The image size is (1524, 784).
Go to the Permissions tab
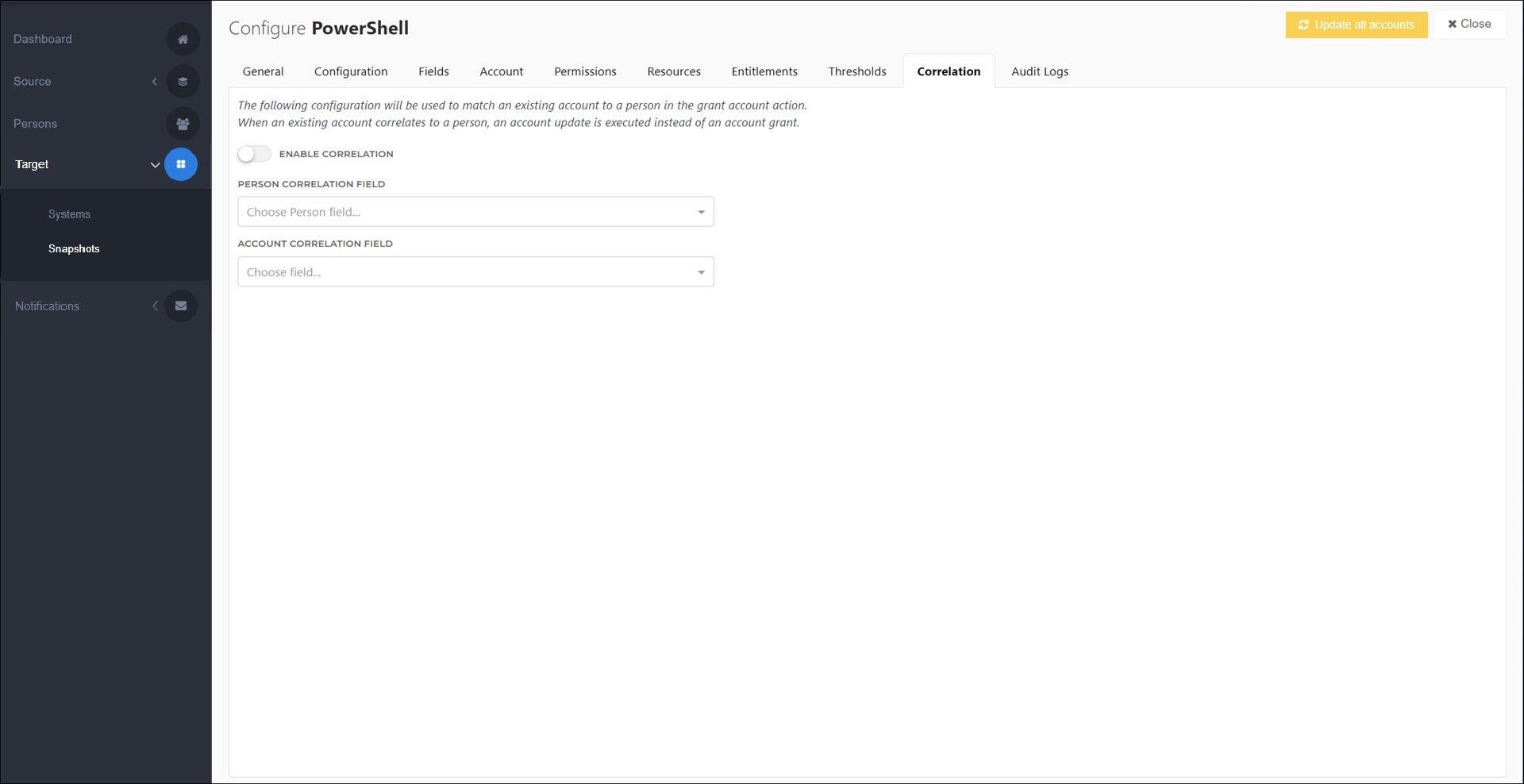pos(585,71)
